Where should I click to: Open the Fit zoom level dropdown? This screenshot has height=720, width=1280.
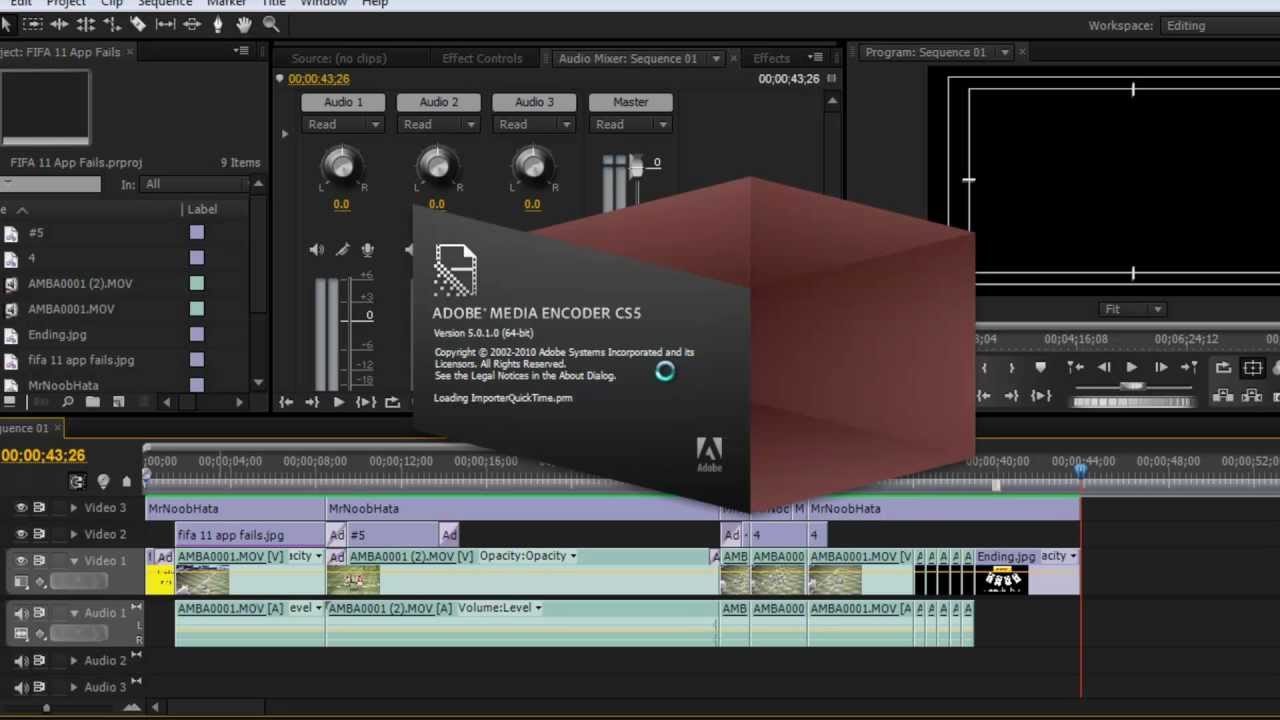point(1132,309)
